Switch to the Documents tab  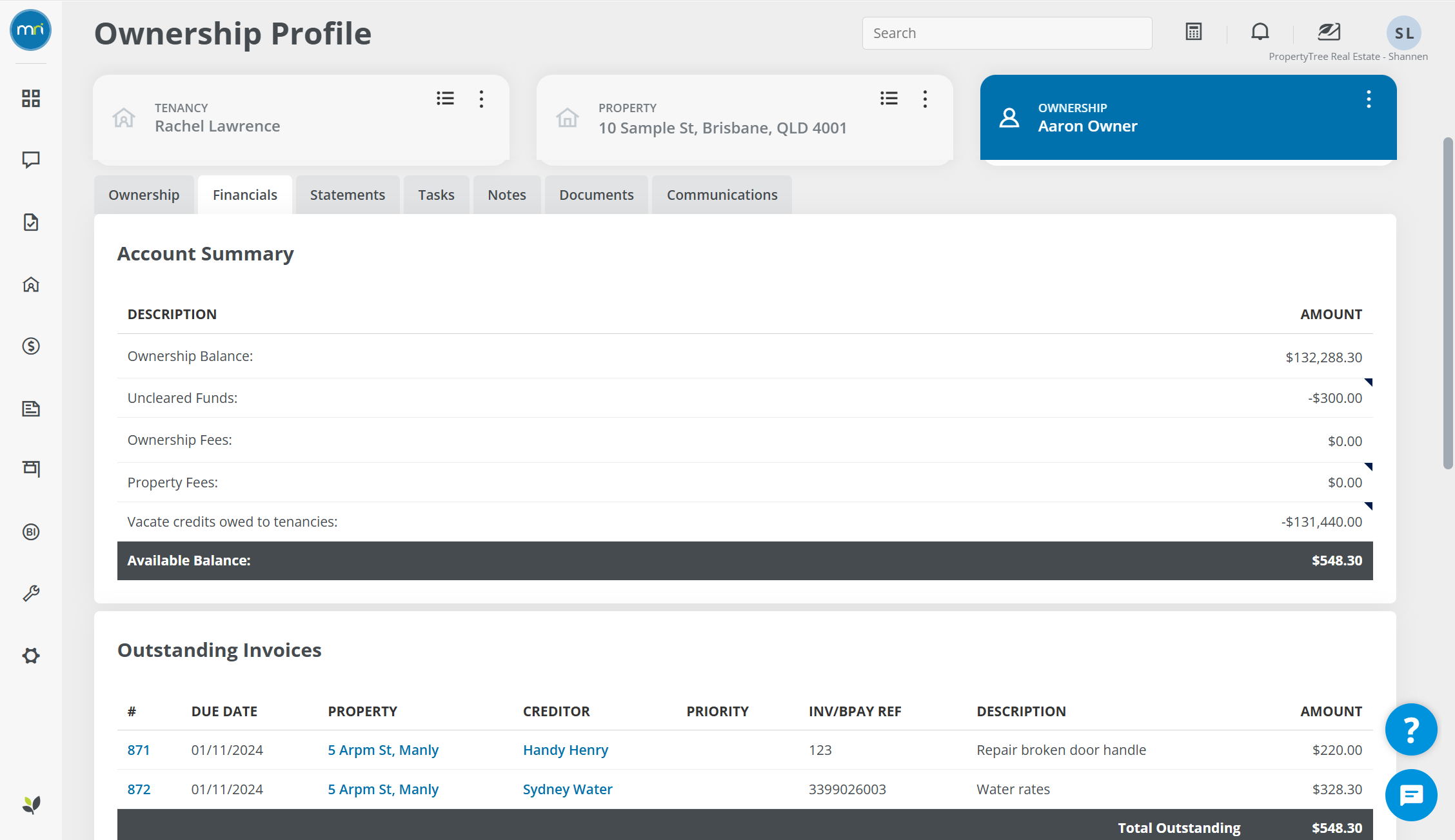pyautogui.click(x=597, y=195)
